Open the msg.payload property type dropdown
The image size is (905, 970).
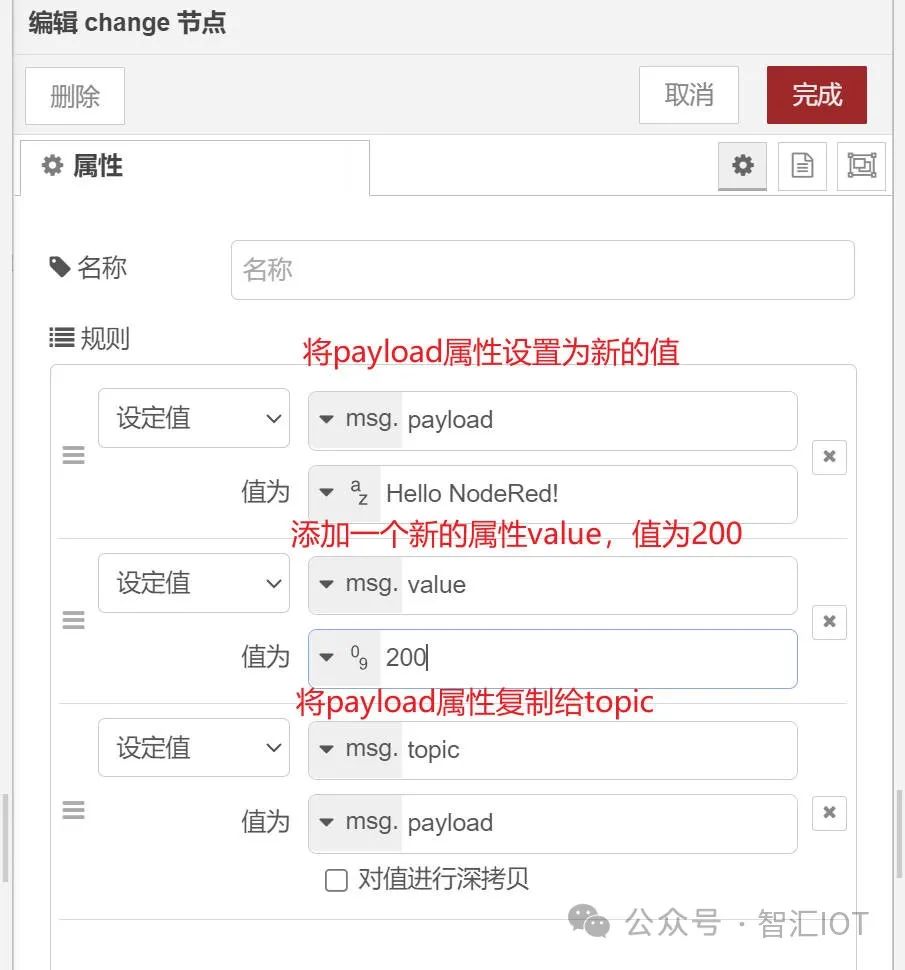click(x=330, y=420)
